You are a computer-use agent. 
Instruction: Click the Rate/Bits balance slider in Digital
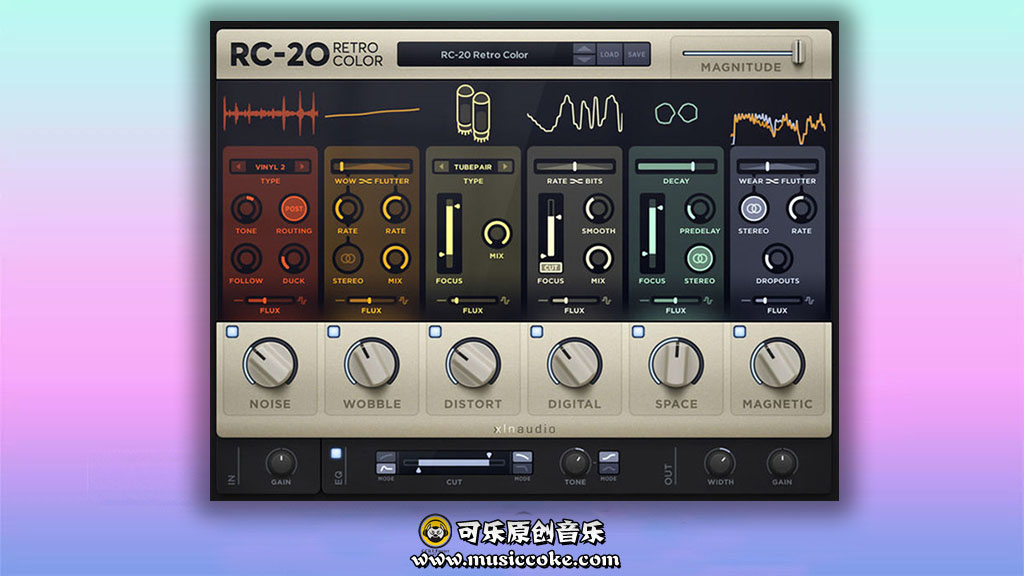click(x=575, y=167)
